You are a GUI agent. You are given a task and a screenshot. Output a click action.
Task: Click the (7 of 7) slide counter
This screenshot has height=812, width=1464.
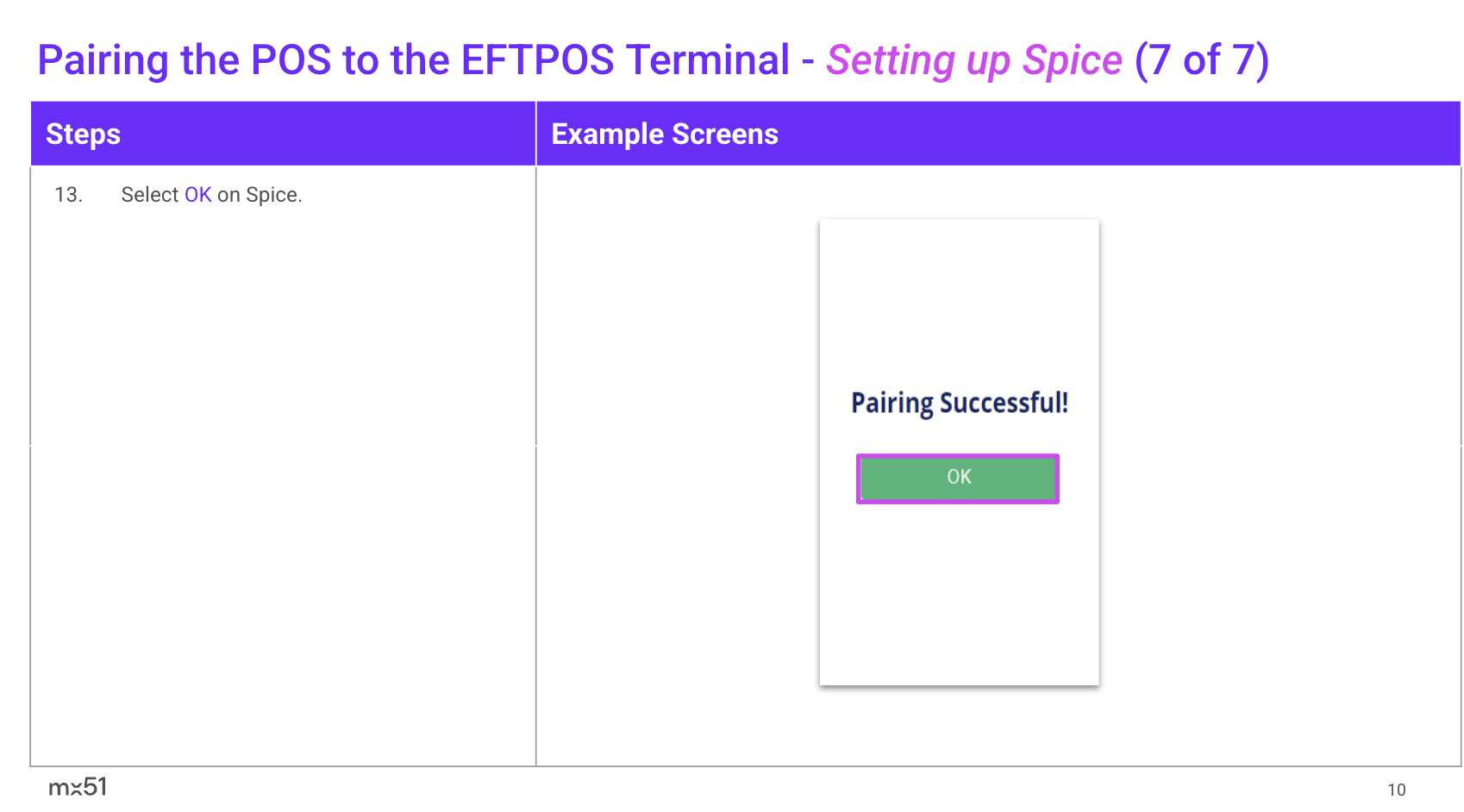pos(1201,60)
